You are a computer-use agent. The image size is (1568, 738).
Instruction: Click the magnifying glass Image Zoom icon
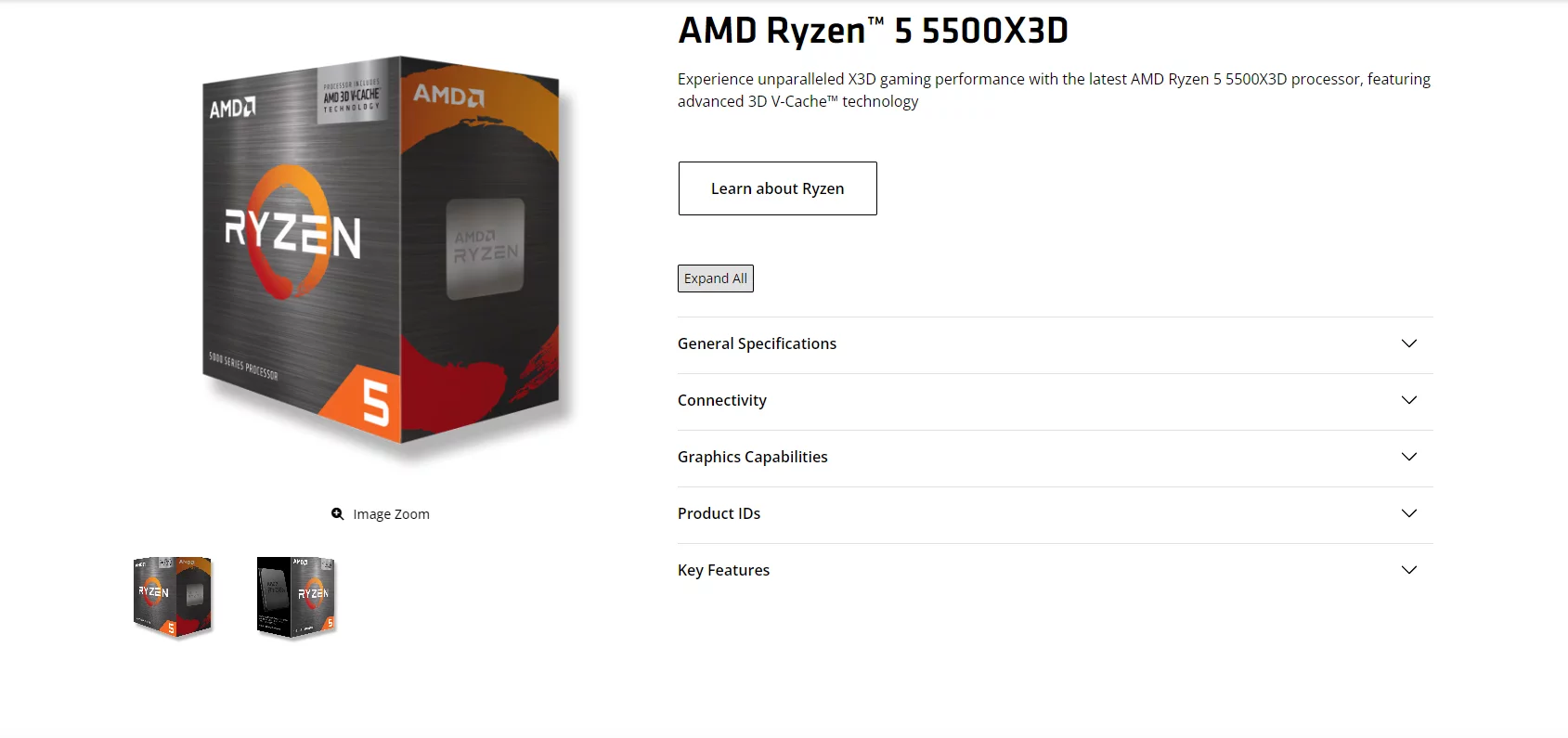(x=338, y=513)
